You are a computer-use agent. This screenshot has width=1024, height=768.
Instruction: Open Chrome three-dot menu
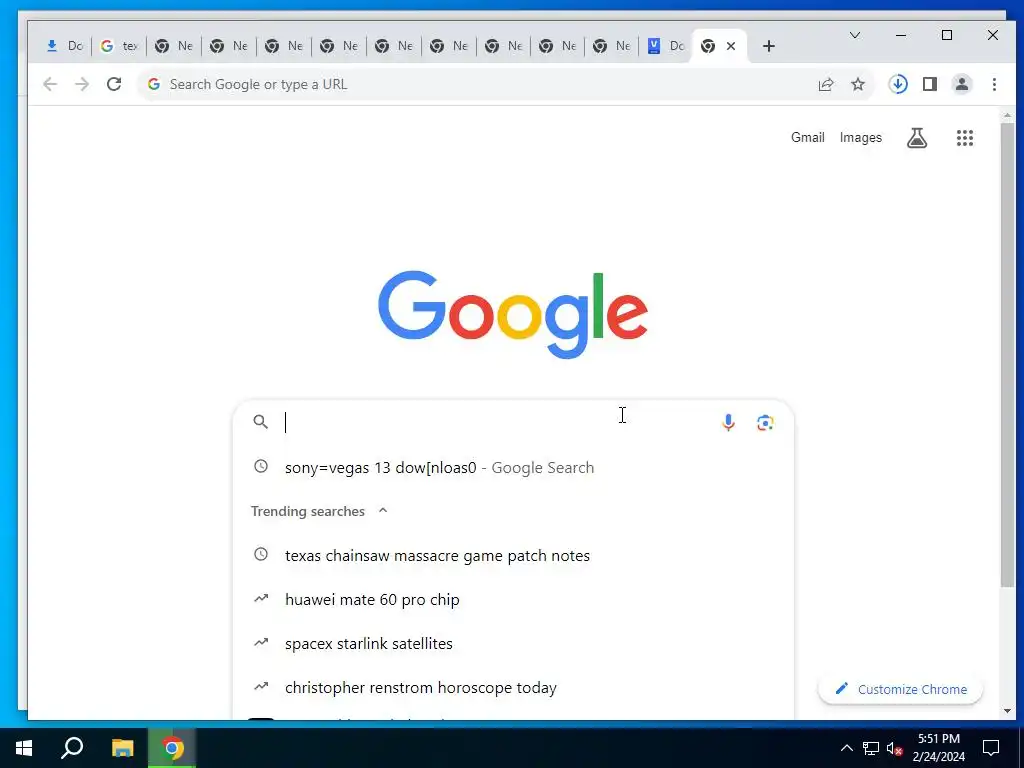(x=994, y=84)
